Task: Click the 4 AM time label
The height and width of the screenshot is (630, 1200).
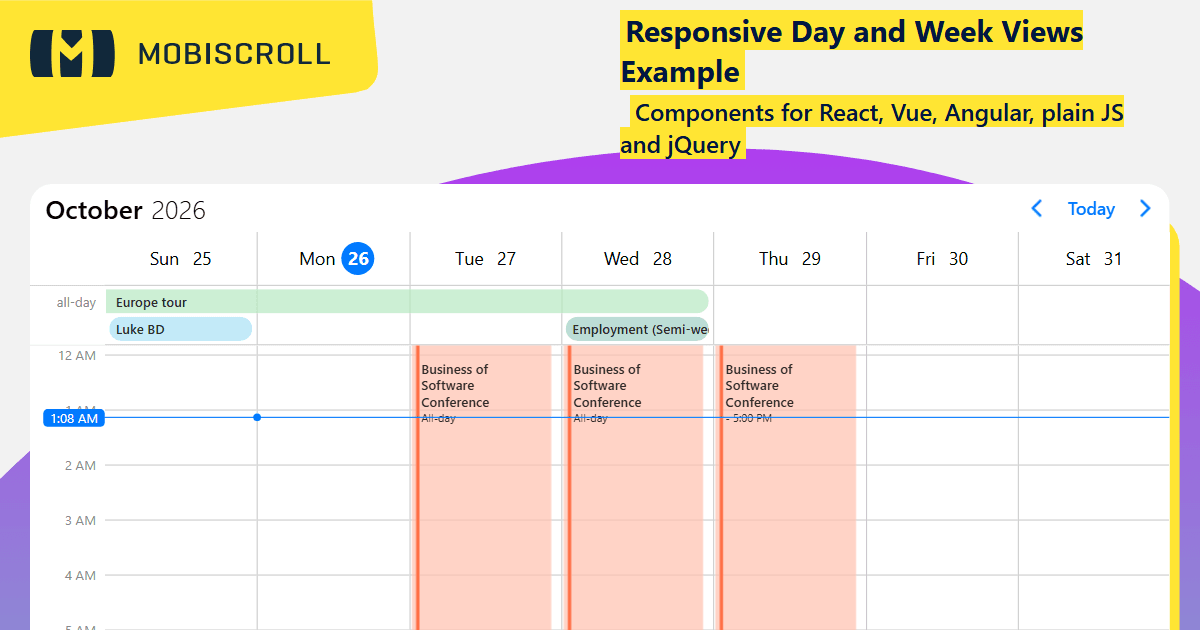Action: (79, 575)
